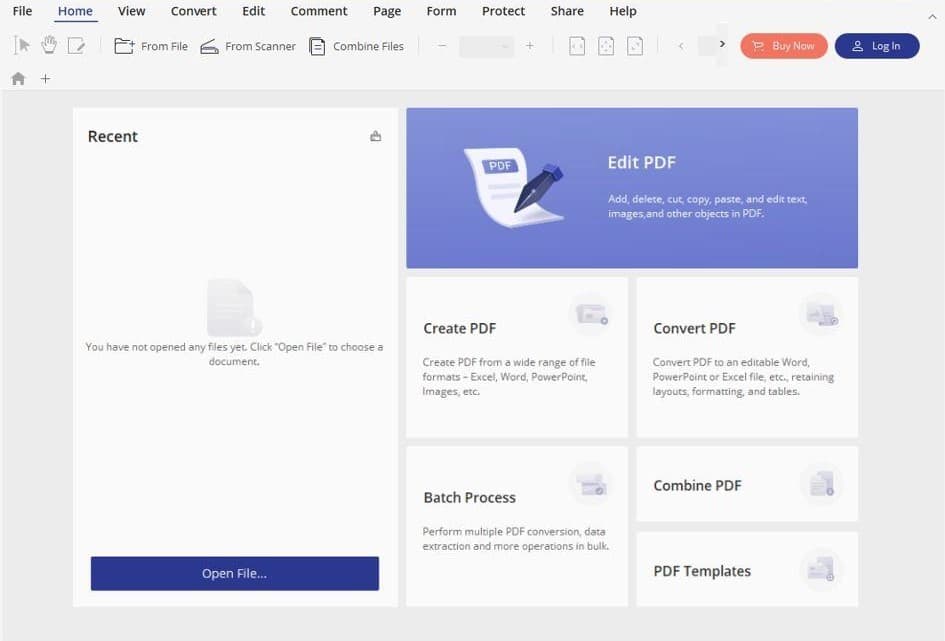
Task: Open the Edit PDF banner
Action: click(632, 188)
